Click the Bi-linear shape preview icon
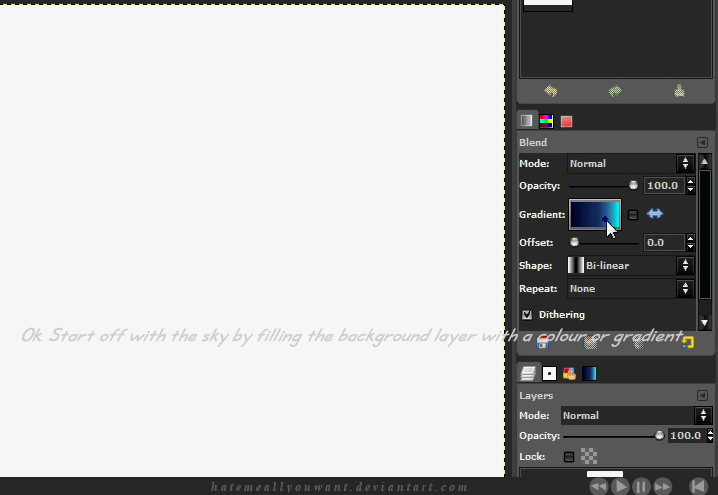The height and width of the screenshot is (495, 718). [576, 265]
